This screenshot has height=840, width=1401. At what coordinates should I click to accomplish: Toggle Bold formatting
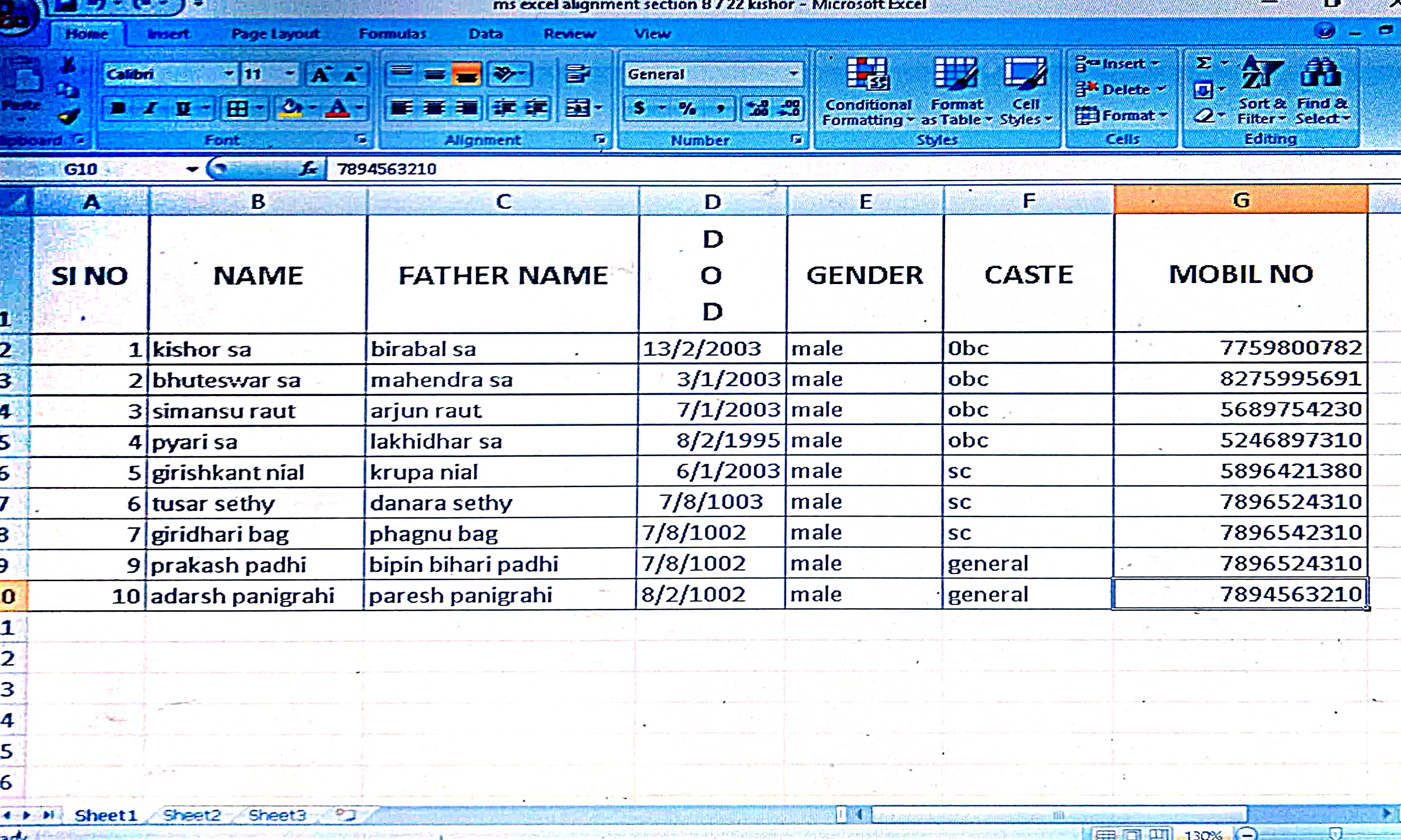(118, 108)
